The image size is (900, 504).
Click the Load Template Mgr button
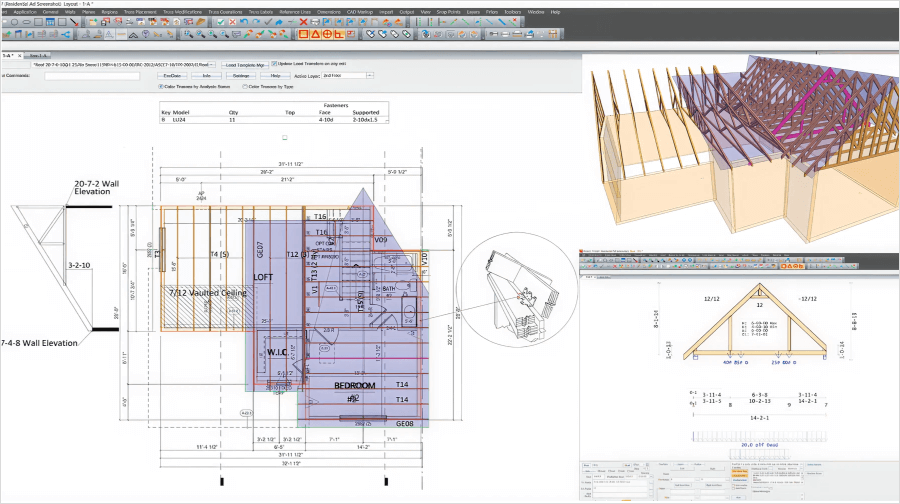pyautogui.click(x=245, y=65)
